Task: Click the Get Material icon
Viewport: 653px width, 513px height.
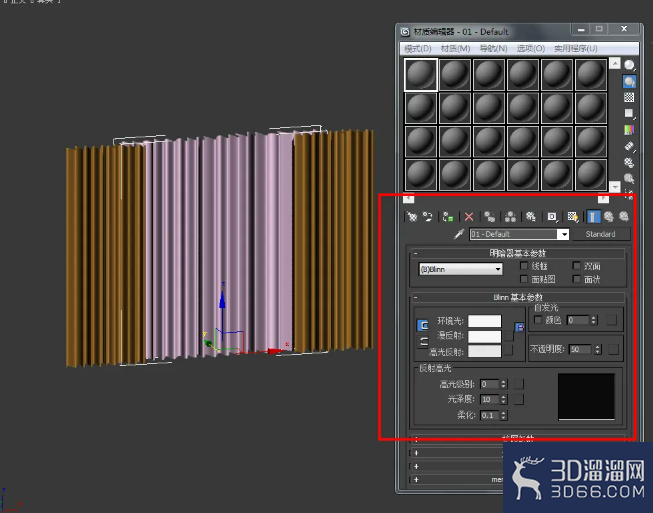Action: coord(412,217)
